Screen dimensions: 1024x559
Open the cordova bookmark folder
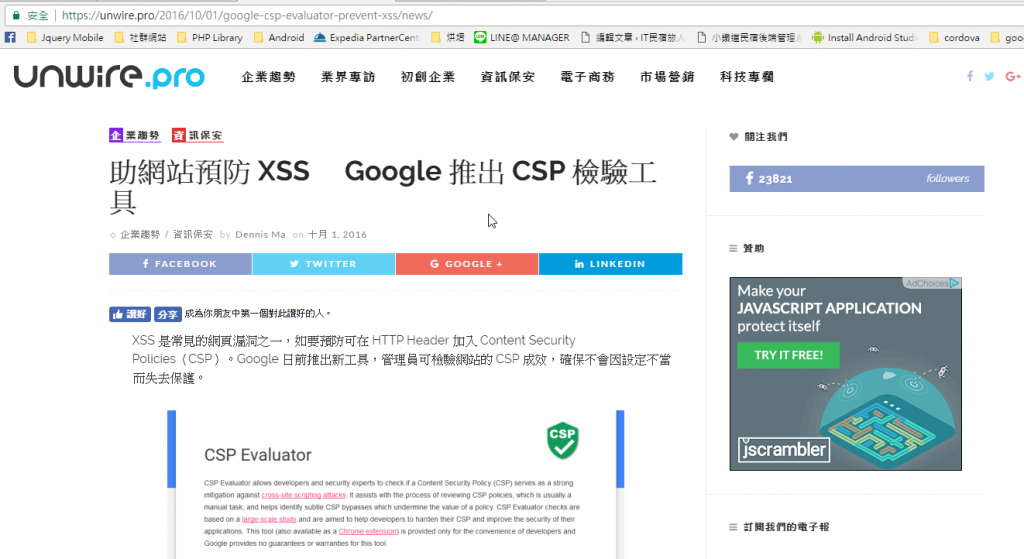[x=954, y=37]
